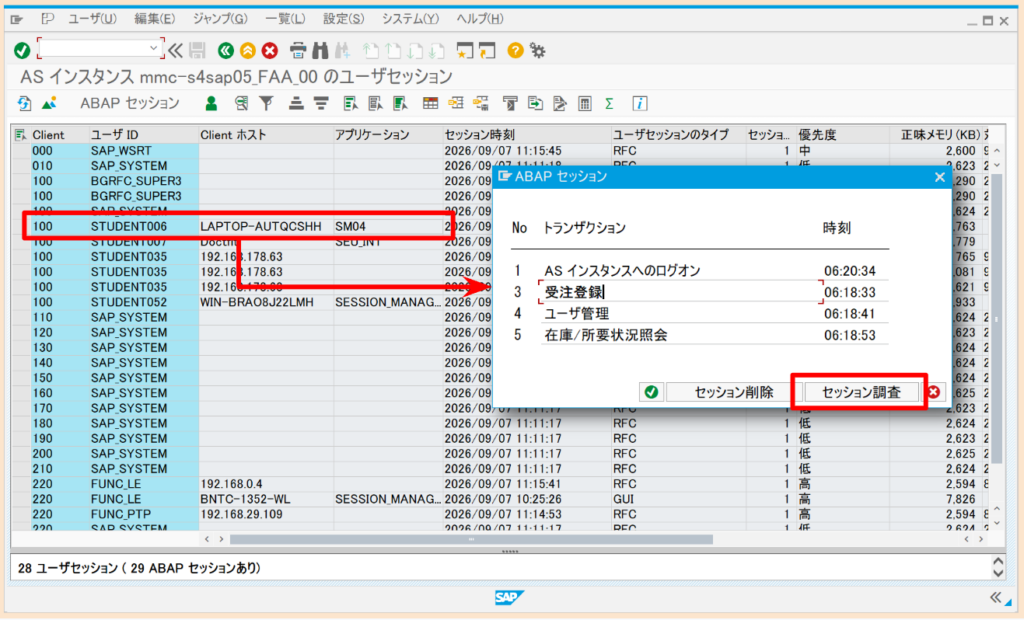Click the Set Filter funnel icon
This screenshot has height=620, width=1024.
[266, 103]
